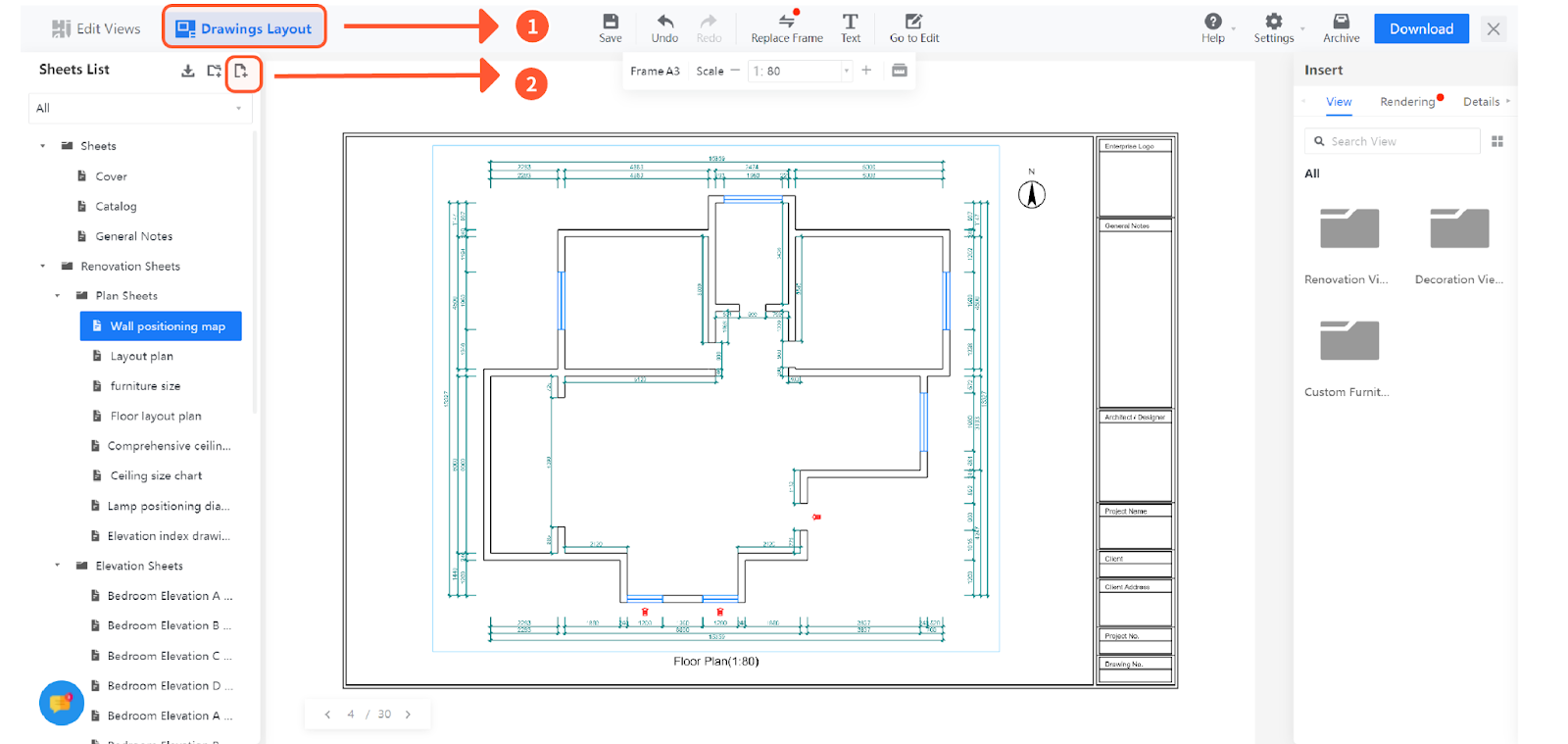This screenshot has width=1568, height=744.
Task: Increase scale with the plus button
Action: coord(866,71)
